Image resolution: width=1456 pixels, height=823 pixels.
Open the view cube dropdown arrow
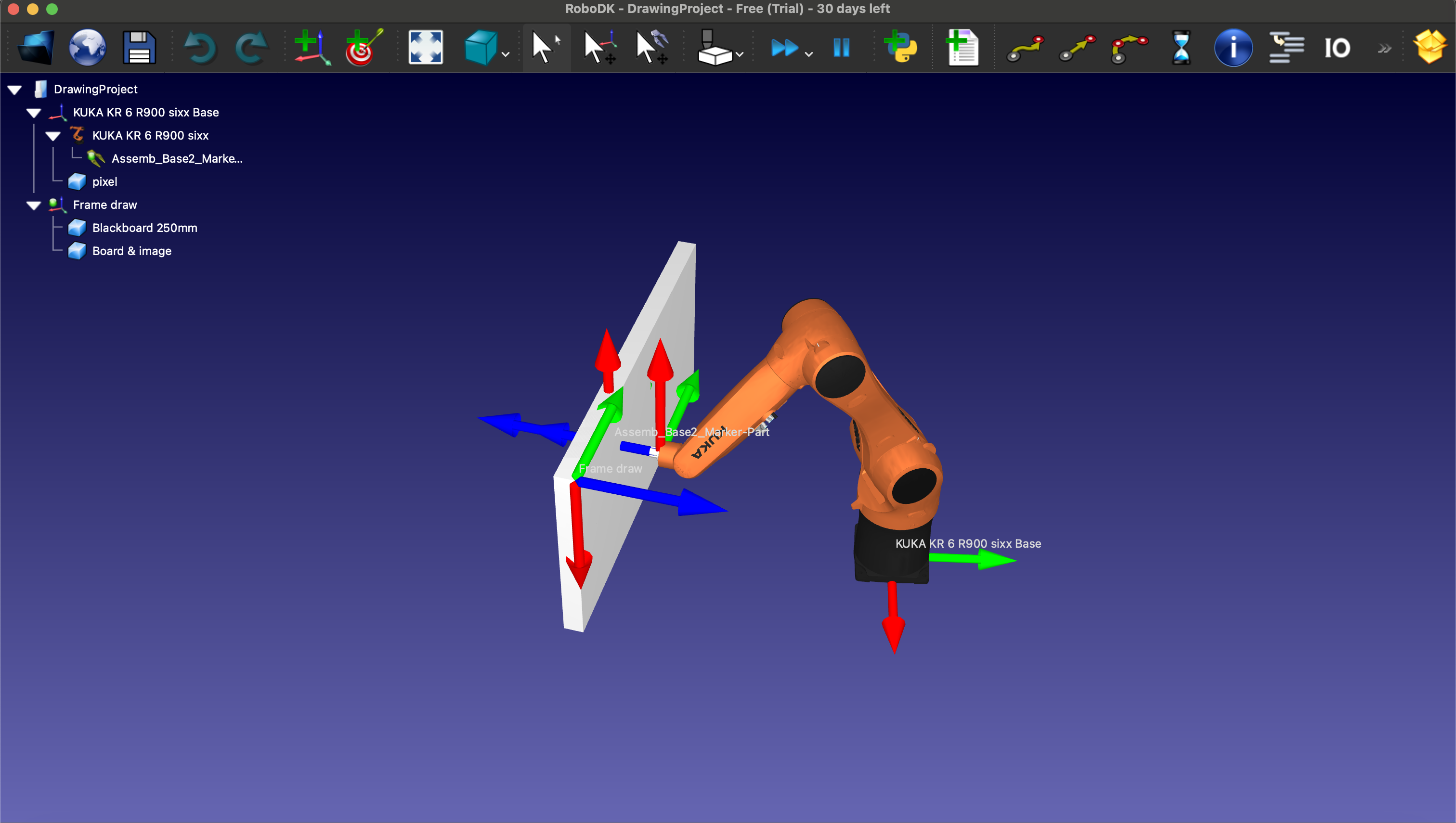coord(506,54)
